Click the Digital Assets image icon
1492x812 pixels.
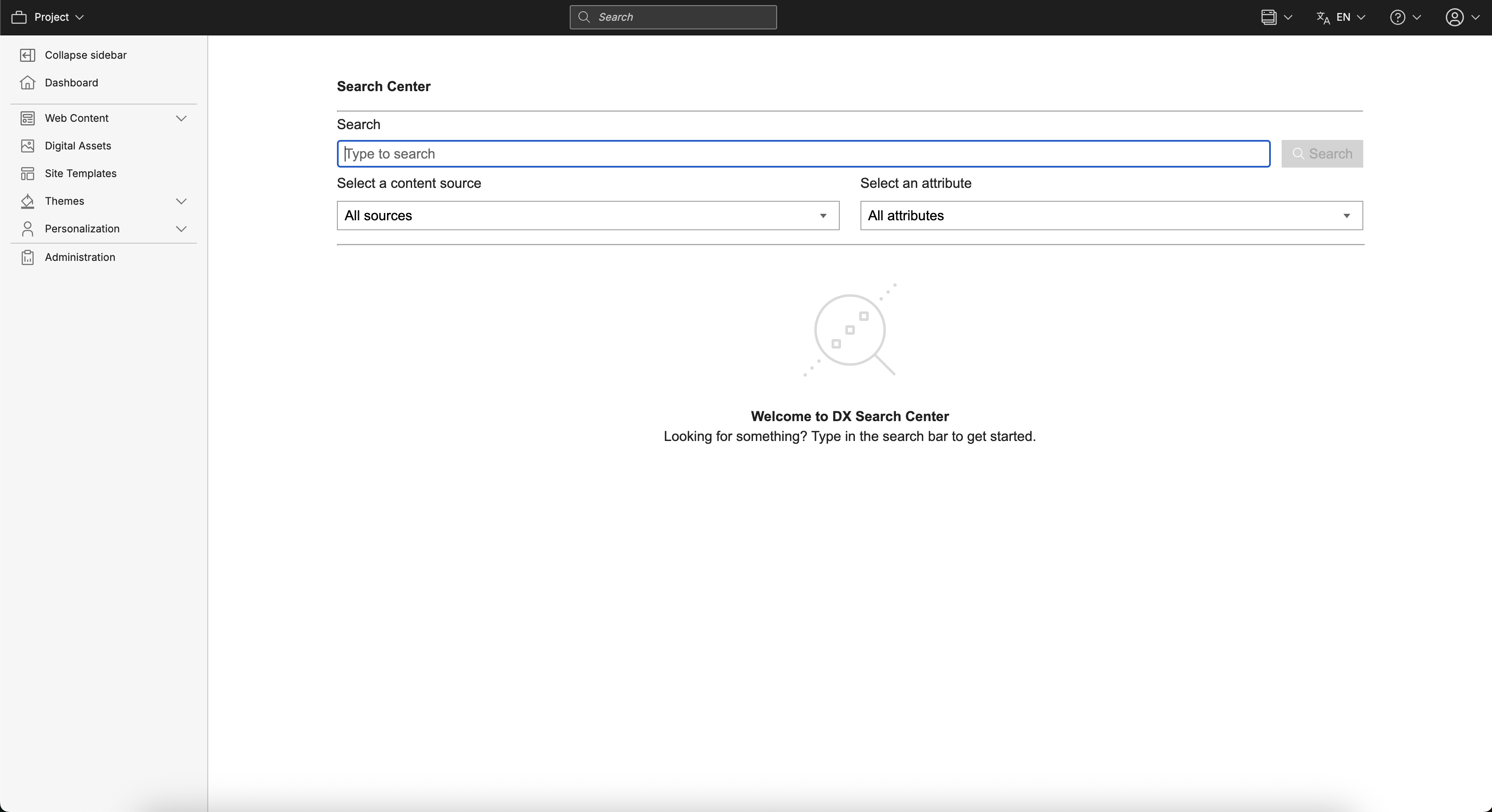(27, 146)
